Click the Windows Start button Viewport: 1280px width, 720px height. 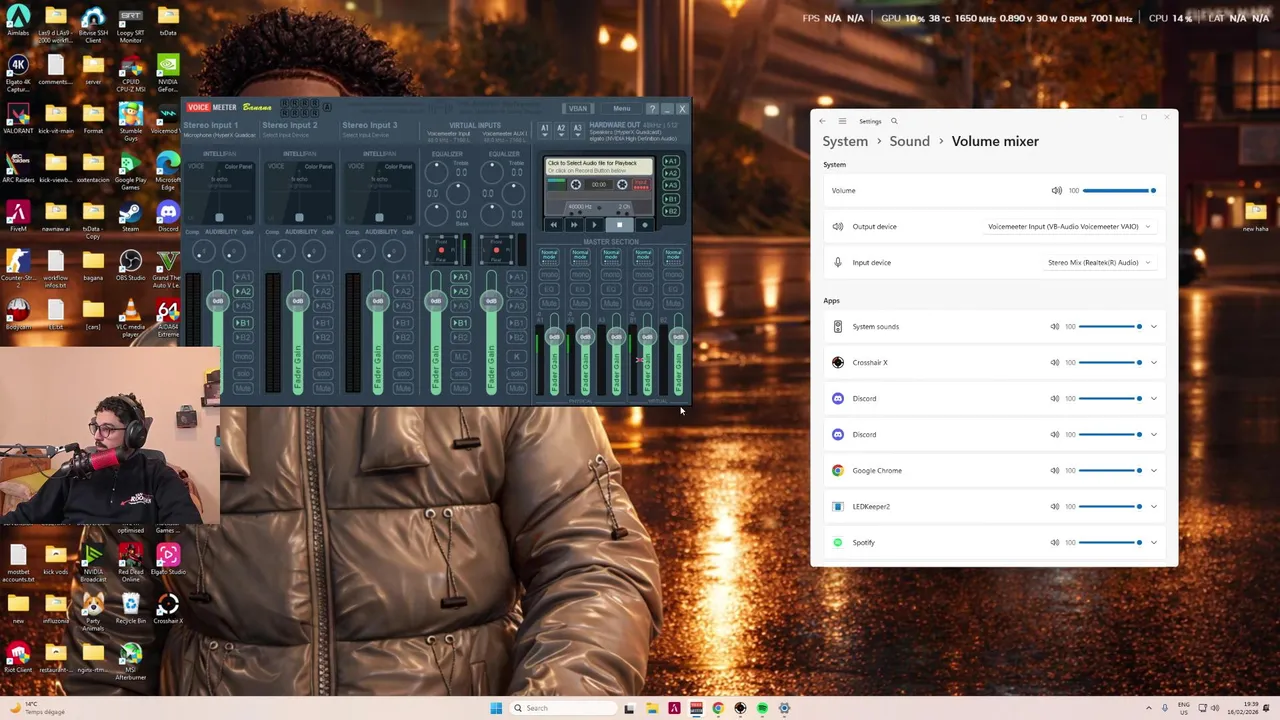496,708
